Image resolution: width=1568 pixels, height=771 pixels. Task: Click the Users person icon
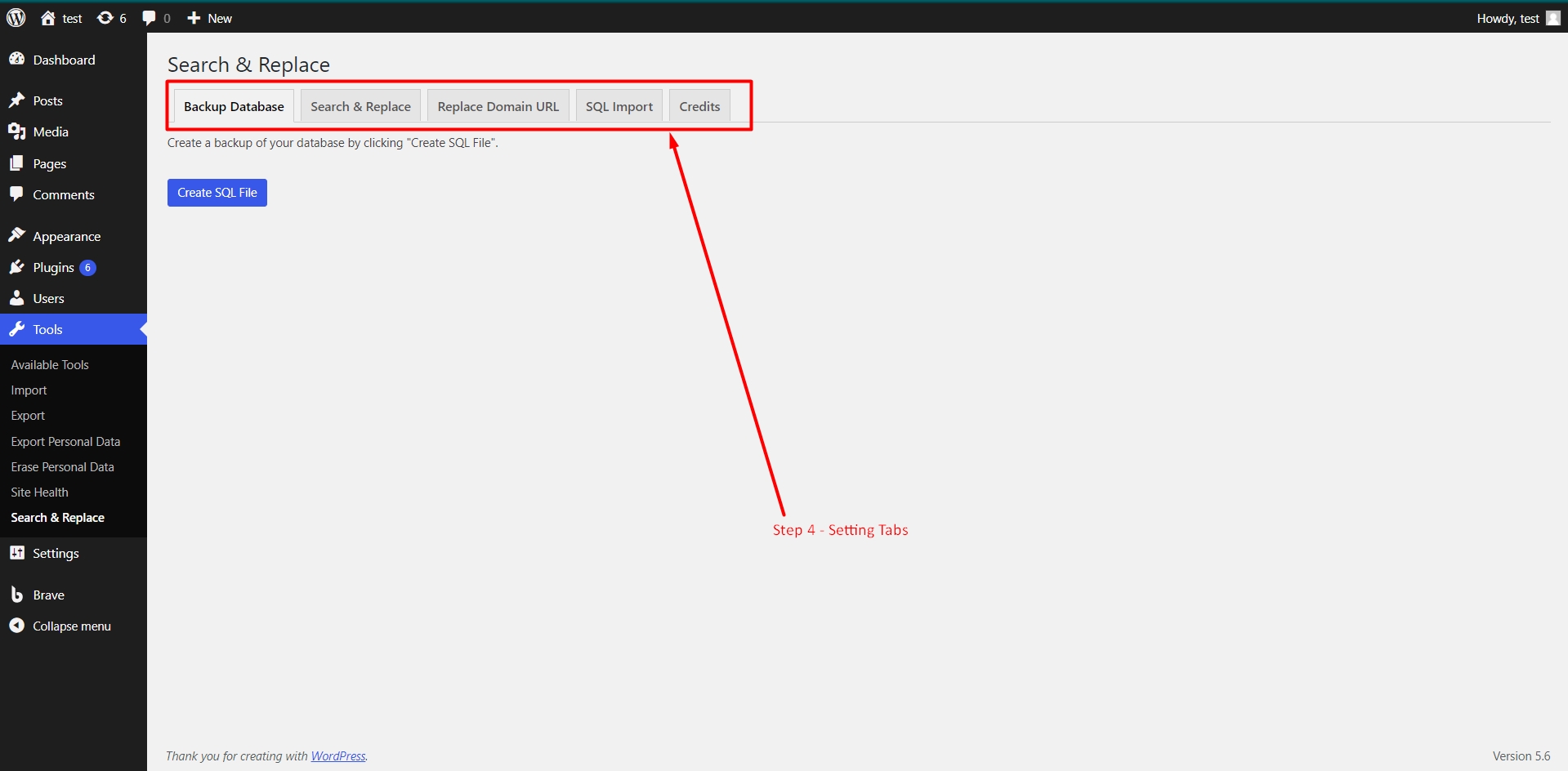16,298
